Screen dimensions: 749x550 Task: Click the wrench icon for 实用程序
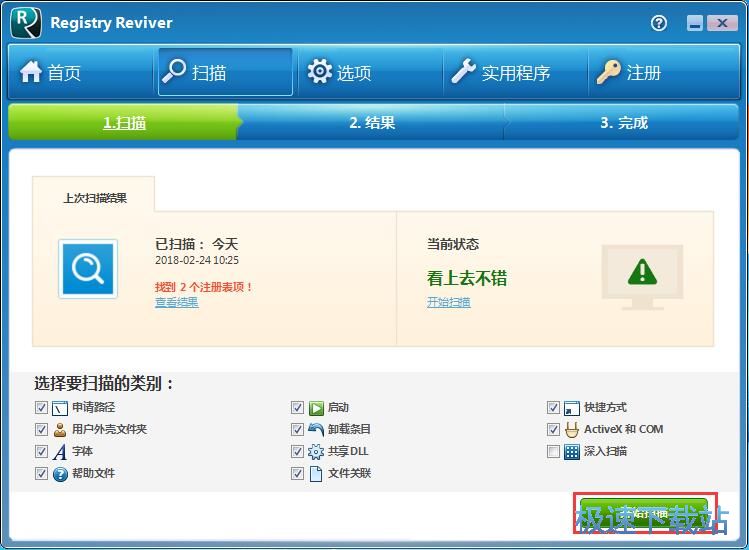[463, 71]
